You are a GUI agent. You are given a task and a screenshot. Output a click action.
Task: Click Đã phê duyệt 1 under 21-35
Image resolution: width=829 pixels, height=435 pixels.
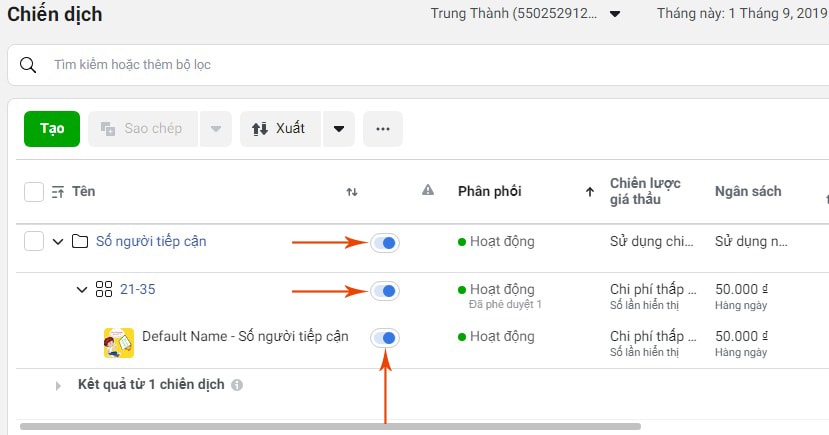(x=505, y=304)
